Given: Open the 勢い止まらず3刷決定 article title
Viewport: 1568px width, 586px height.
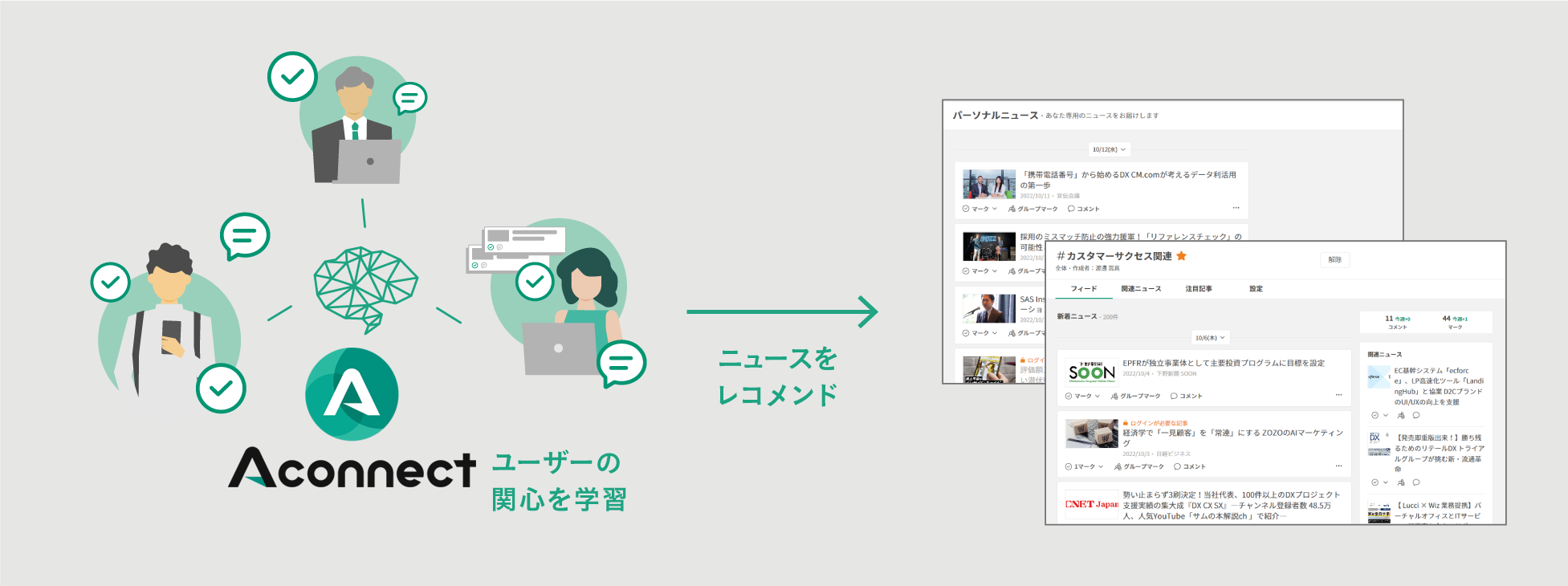Looking at the screenshot, I should pyautogui.click(x=1231, y=506).
